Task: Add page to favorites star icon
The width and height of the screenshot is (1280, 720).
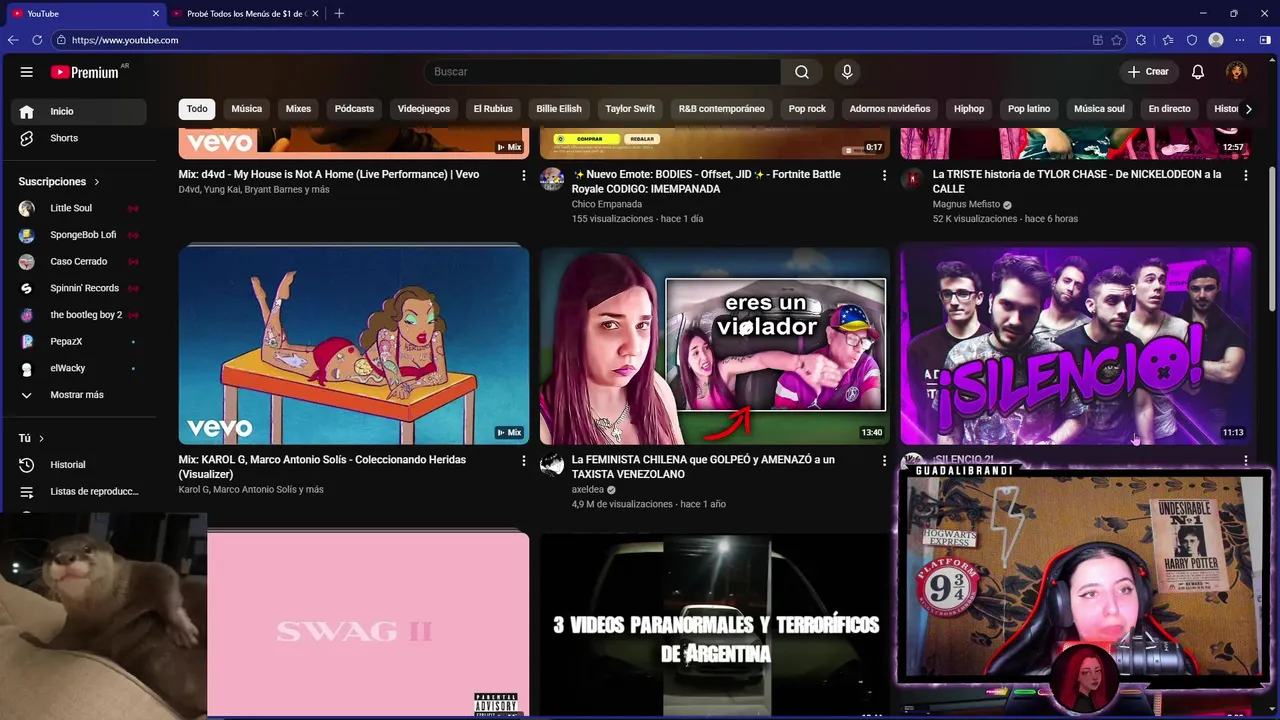Action: point(1119,40)
